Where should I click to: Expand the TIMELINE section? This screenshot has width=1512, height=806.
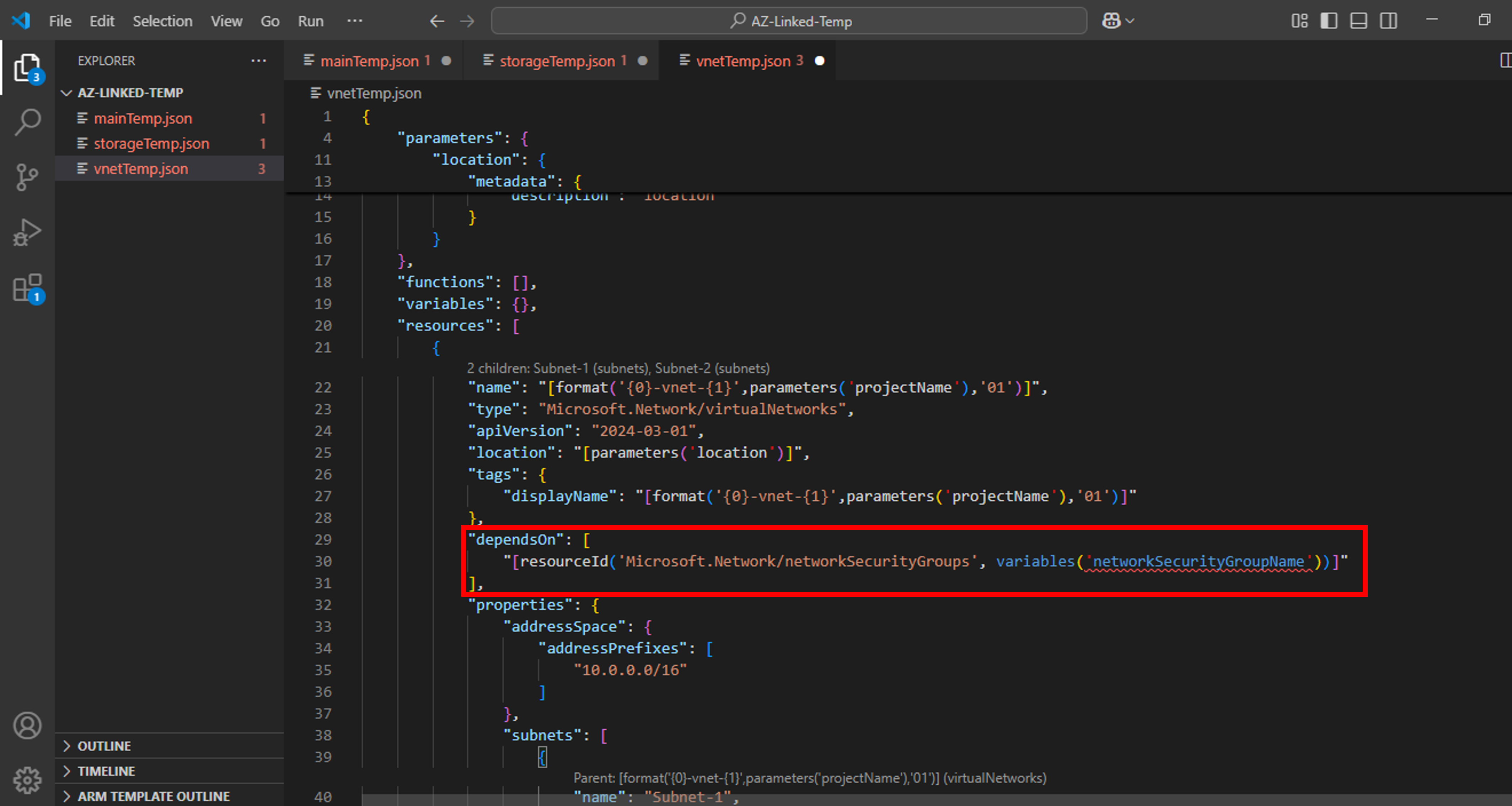click(x=106, y=771)
